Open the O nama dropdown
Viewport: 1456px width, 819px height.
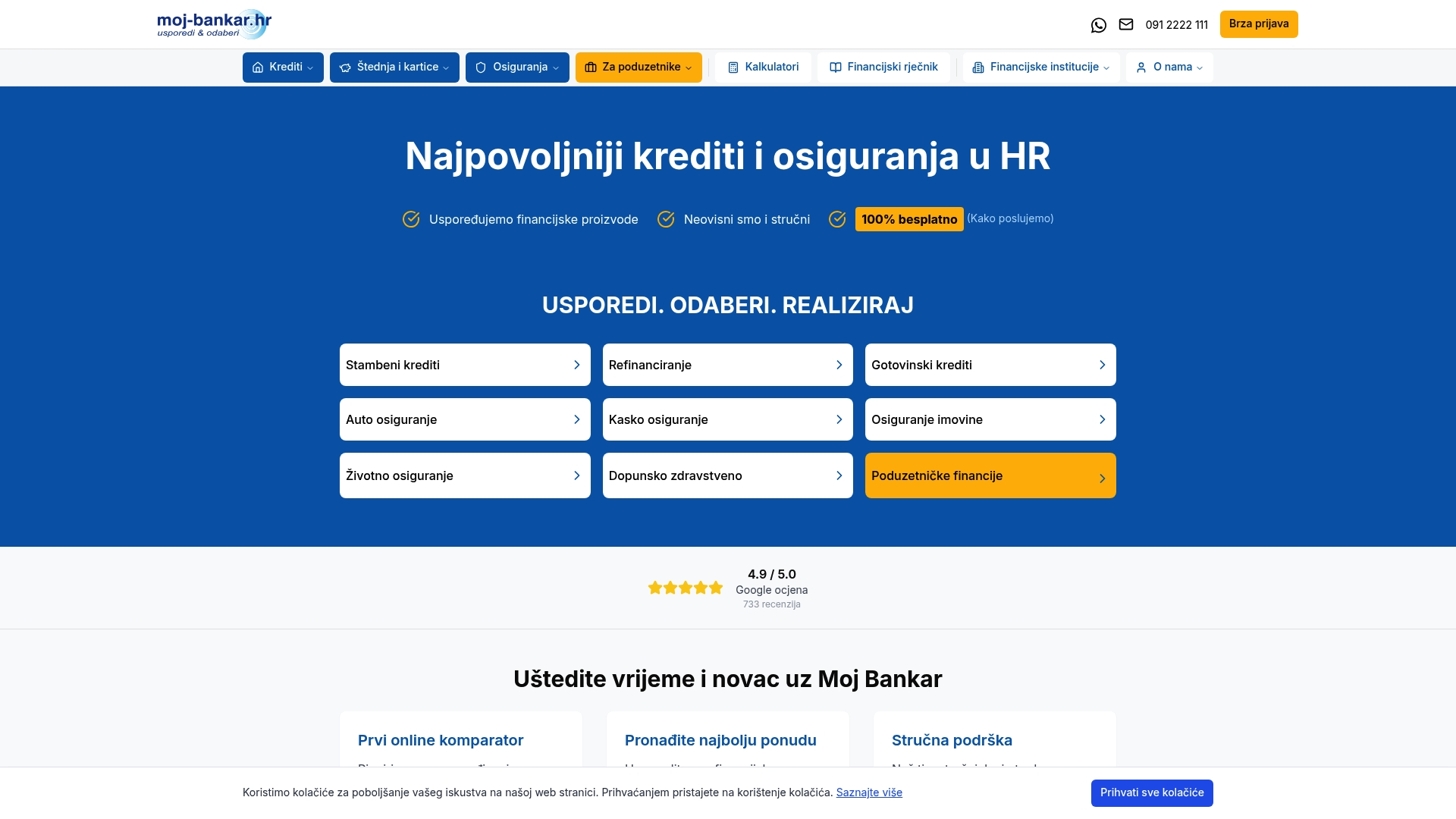(x=1169, y=67)
